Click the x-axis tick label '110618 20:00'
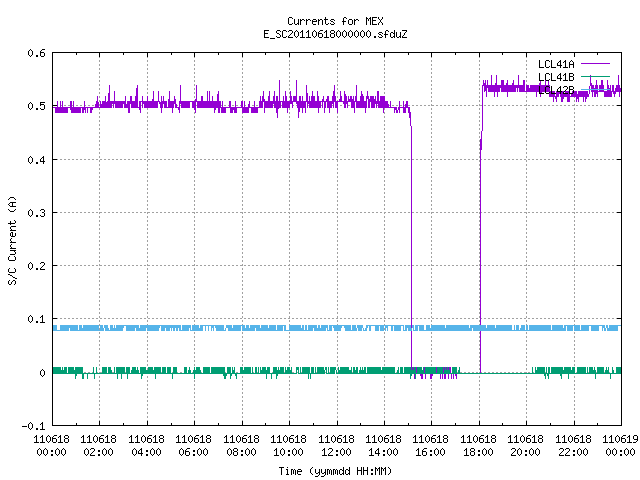640x480 pixels. point(525,446)
